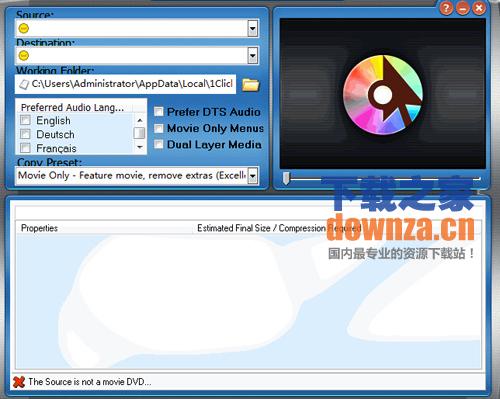
Task: Expand the Destination drive dropdown
Action: tap(253, 56)
